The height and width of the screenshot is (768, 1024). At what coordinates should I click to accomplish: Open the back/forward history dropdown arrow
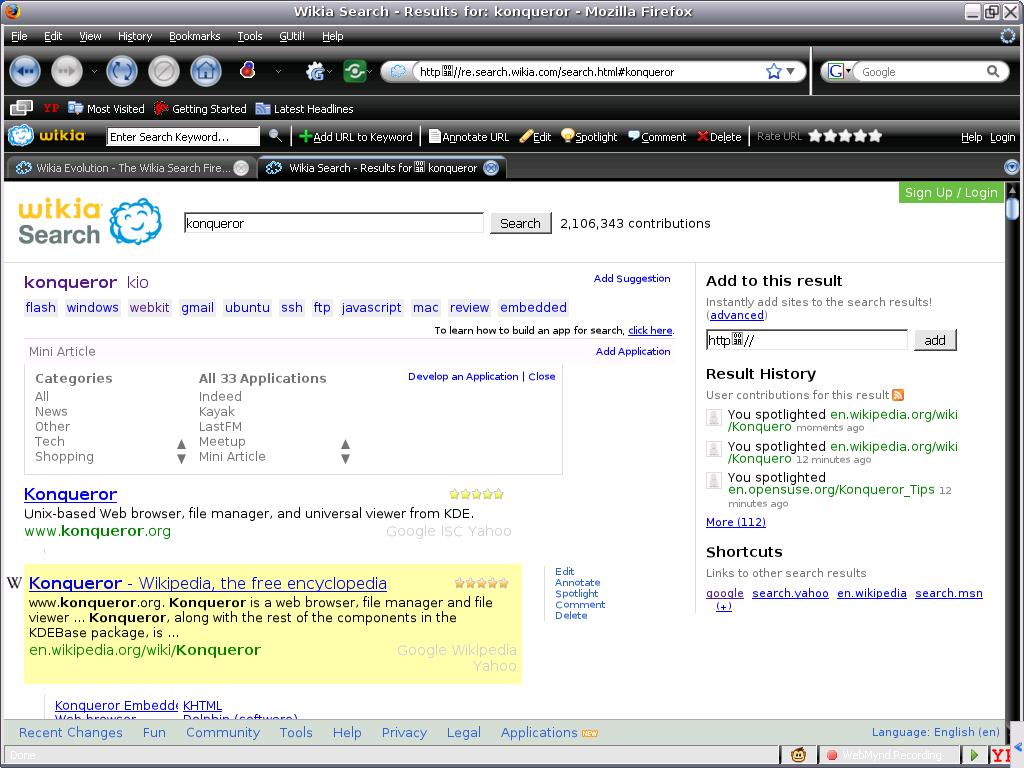[94, 71]
